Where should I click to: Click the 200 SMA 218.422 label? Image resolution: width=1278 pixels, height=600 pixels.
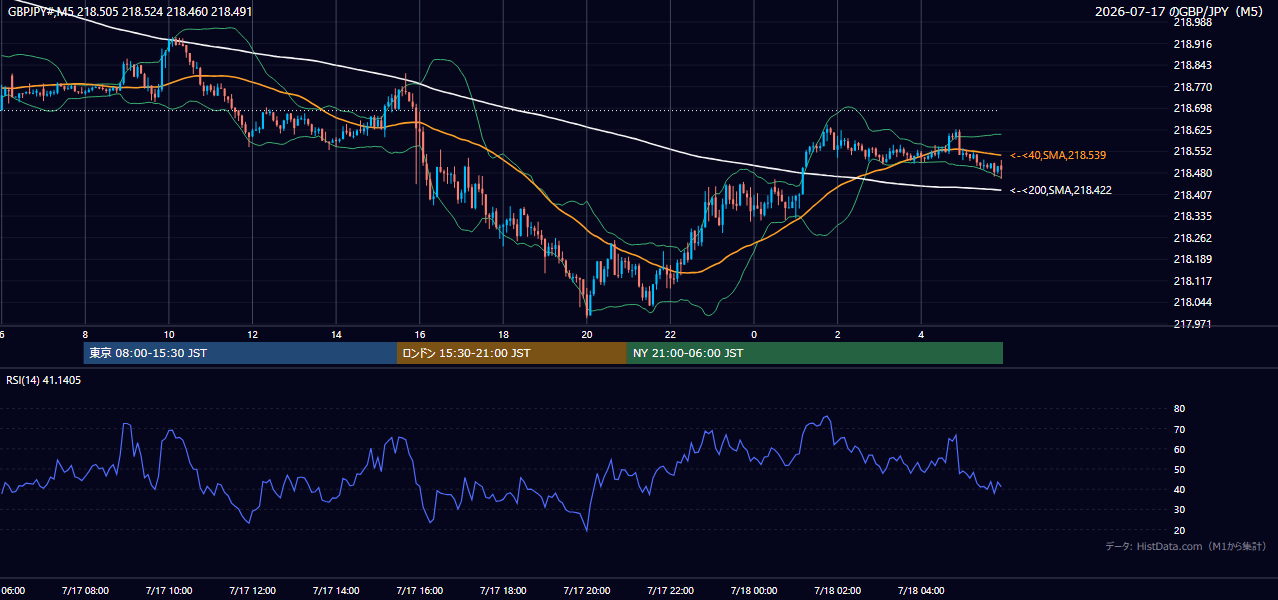point(1061,190)
